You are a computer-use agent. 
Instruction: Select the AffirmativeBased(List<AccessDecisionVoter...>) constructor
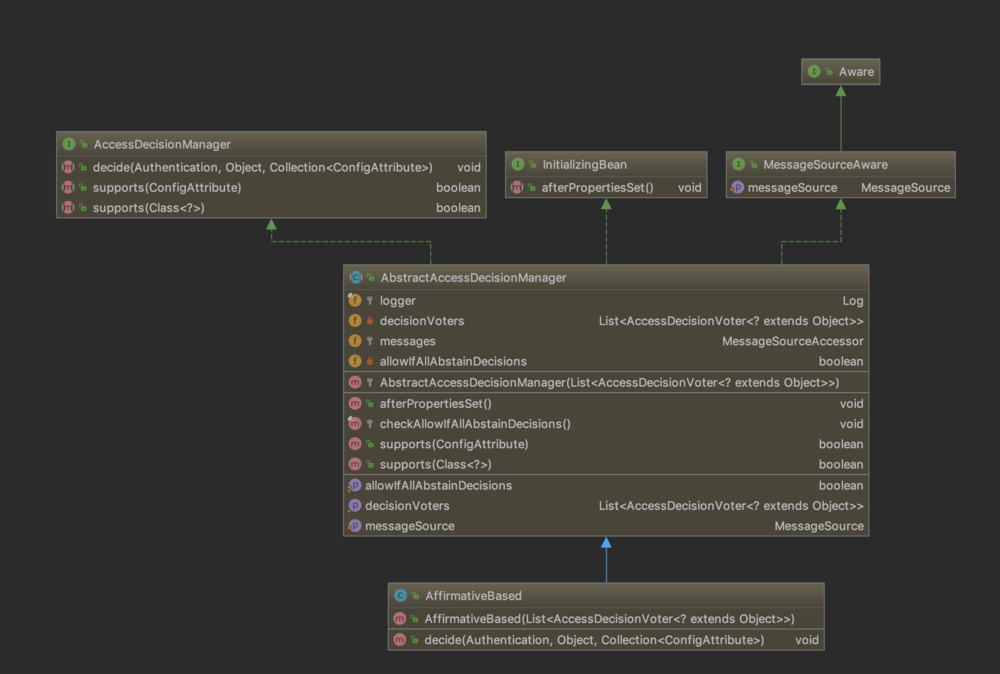609,619
